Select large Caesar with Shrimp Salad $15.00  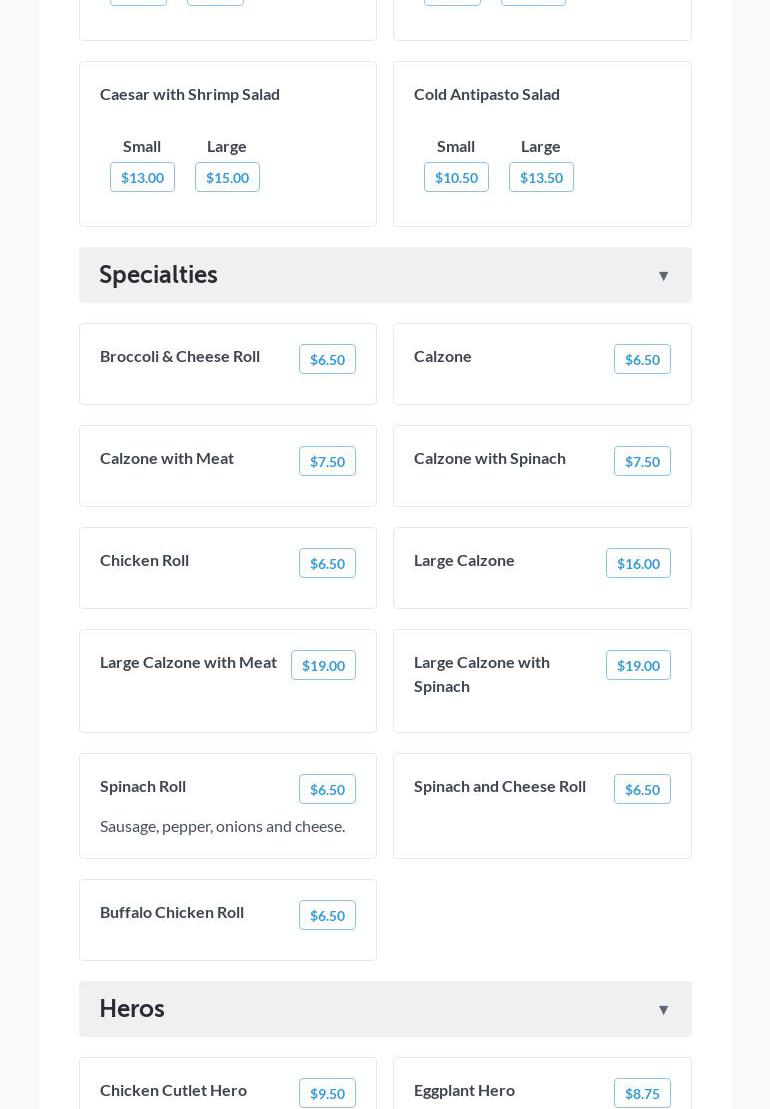(x=227, y=177)
